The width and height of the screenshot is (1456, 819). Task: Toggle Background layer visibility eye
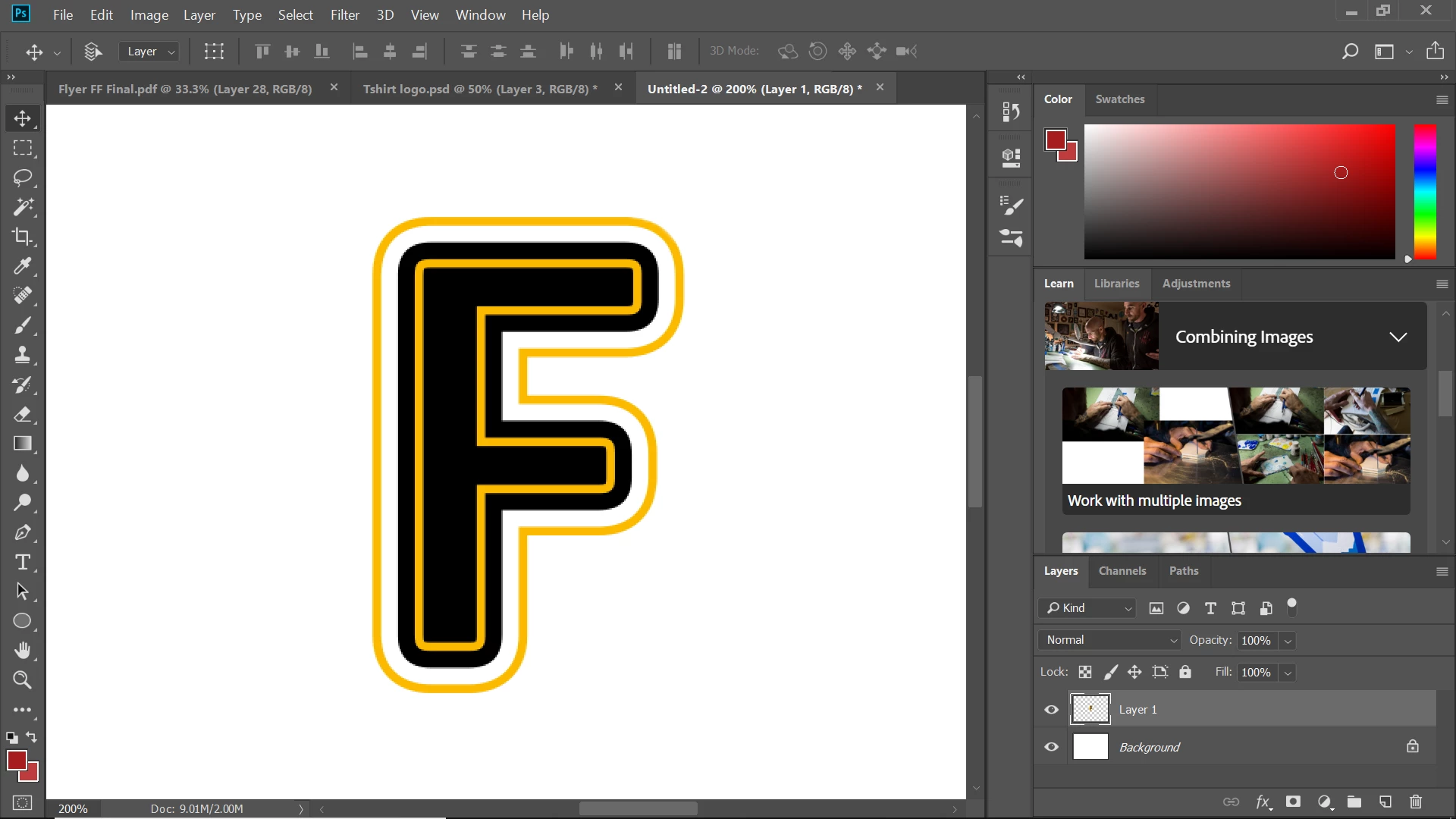pyautogui.click(x=1051, y=747)
